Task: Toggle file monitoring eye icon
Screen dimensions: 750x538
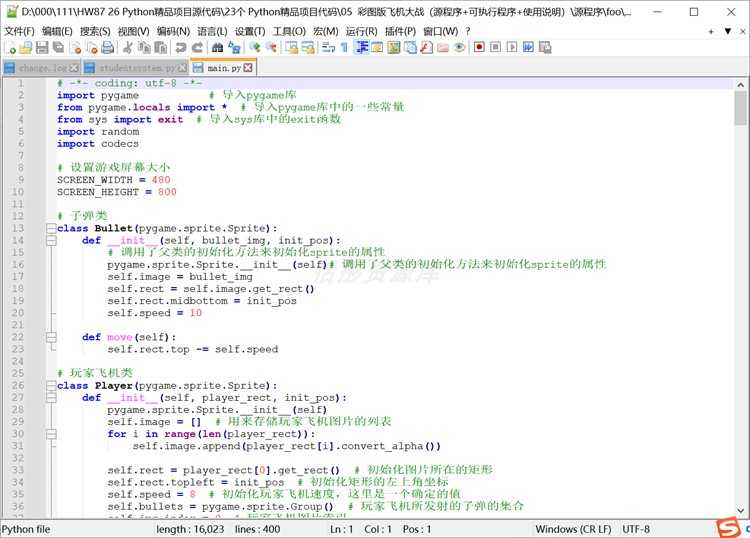Action: (x=459, y=47)
